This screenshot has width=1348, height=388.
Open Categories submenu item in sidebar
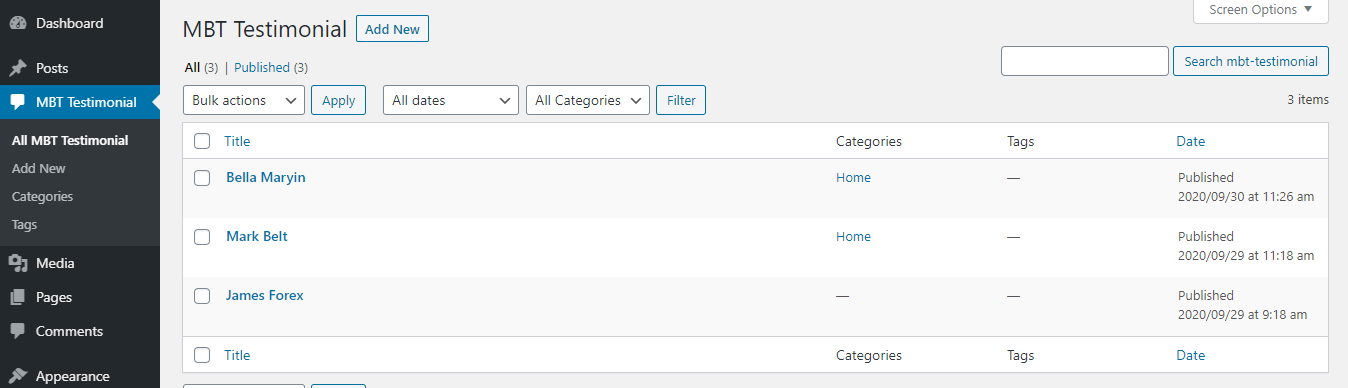42,197
